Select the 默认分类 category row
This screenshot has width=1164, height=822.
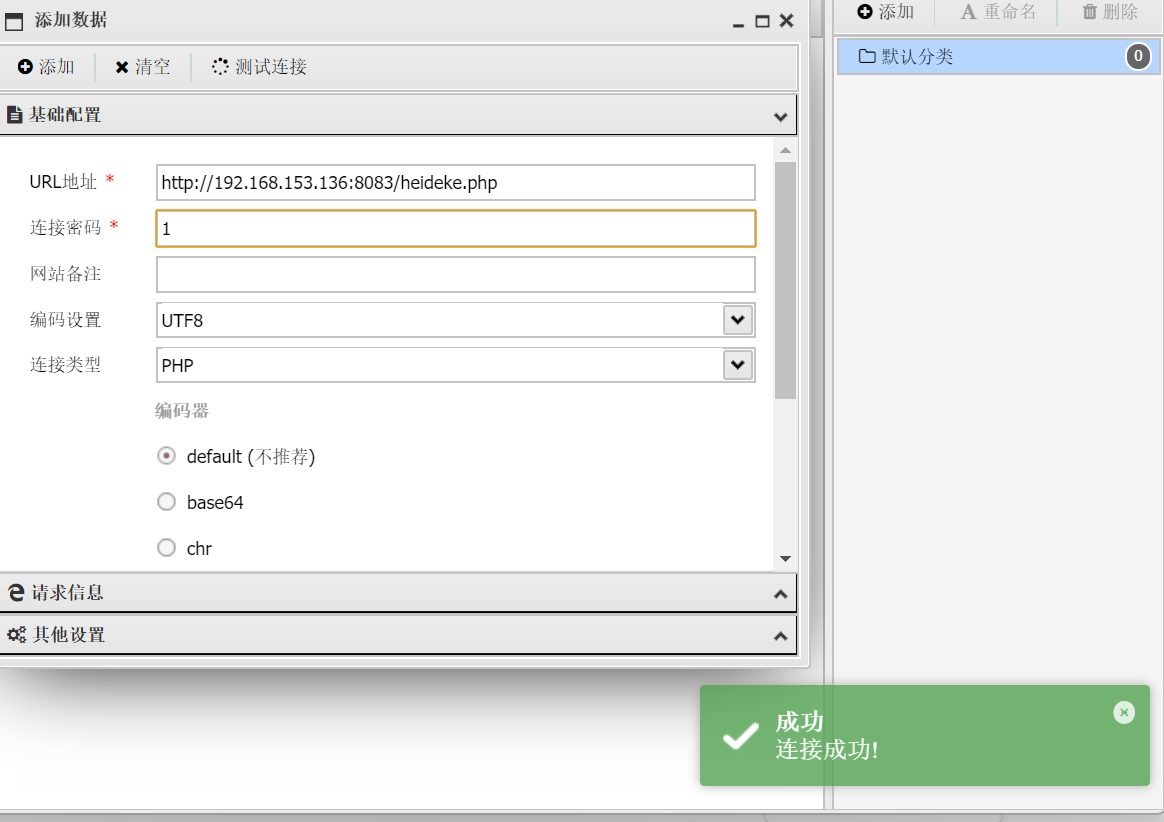[998, 56]
